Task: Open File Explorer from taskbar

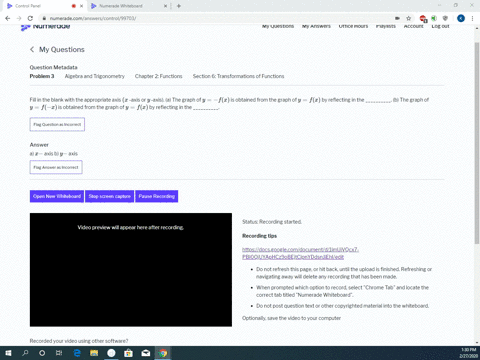Action: (x=94, y=353)
